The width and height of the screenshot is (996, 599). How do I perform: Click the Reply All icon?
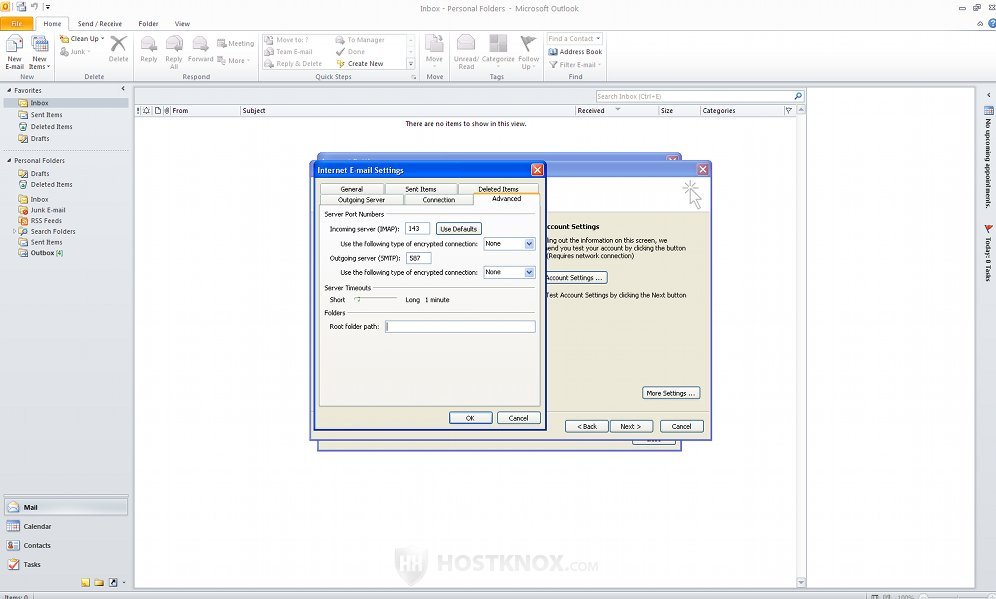(174, 44)
